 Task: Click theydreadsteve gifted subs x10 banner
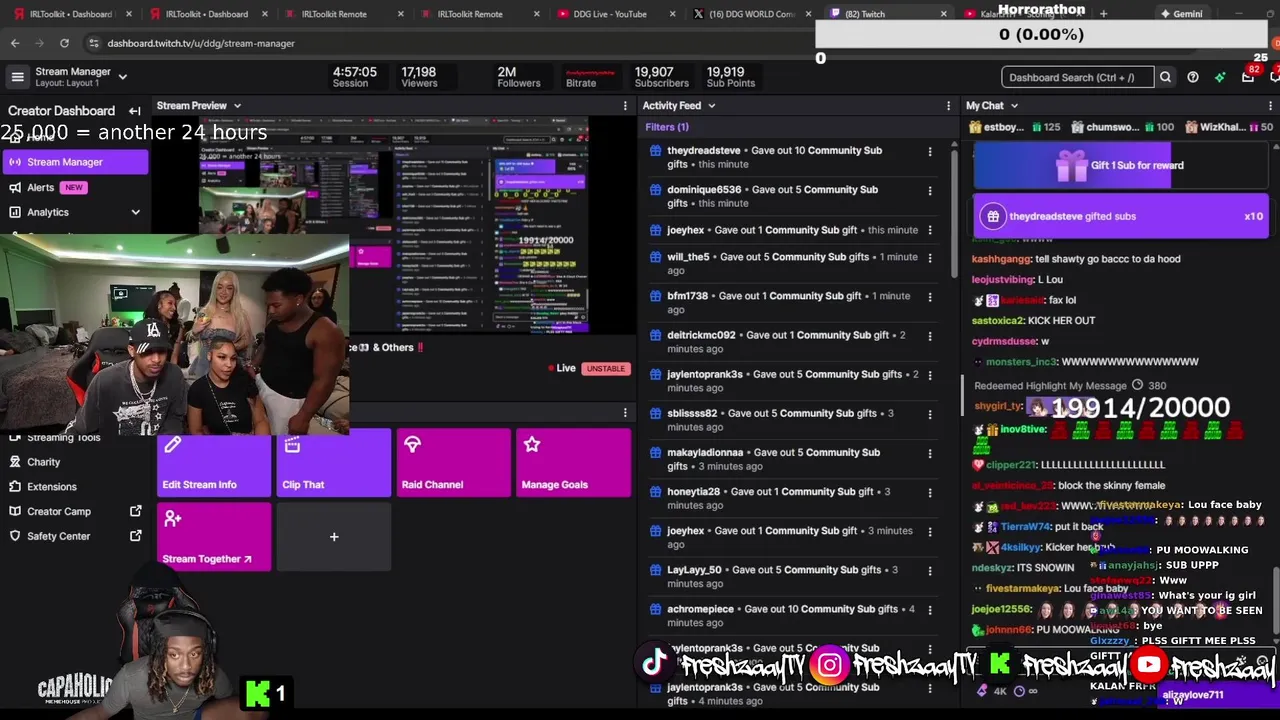[x=1121, y=216]
